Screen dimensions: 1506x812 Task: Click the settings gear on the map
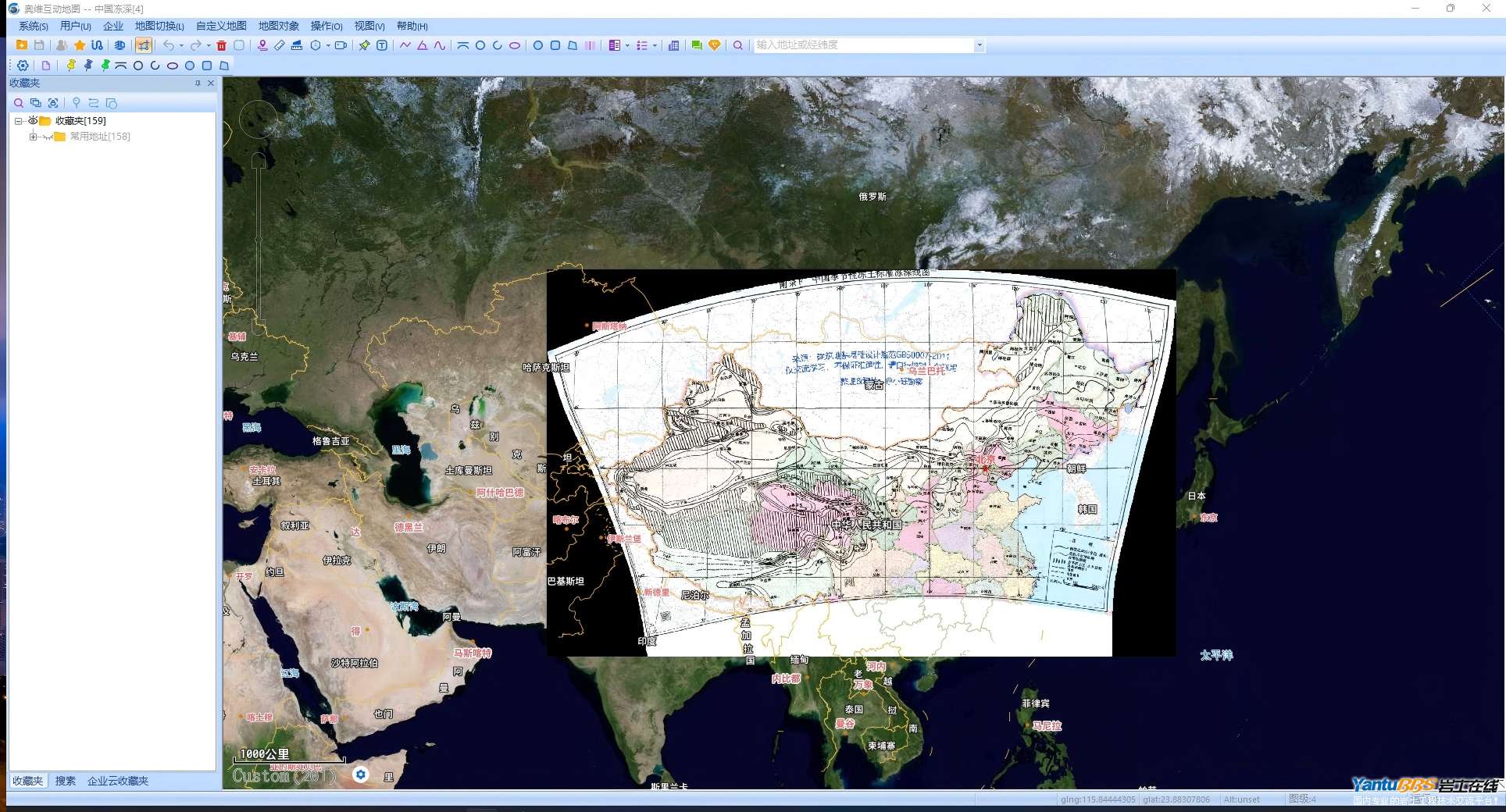[x=360, y=774]
